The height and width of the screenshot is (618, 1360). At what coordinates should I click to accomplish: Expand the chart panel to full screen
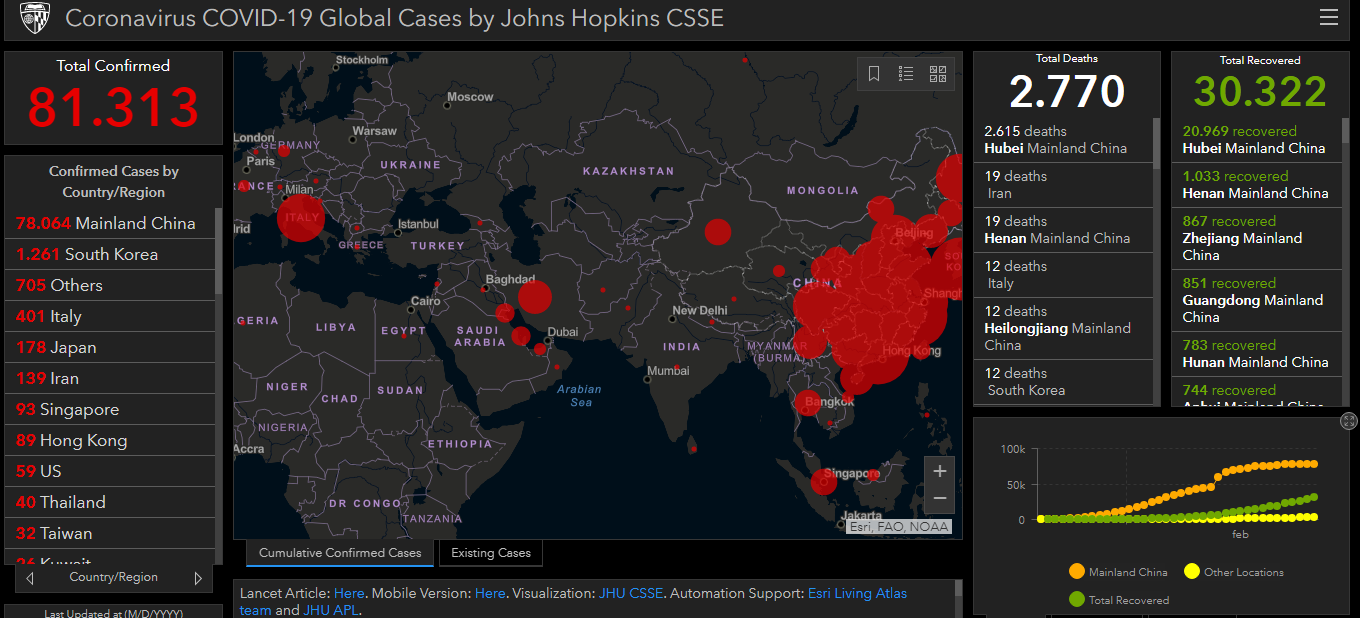click(x=1349, y=421)
